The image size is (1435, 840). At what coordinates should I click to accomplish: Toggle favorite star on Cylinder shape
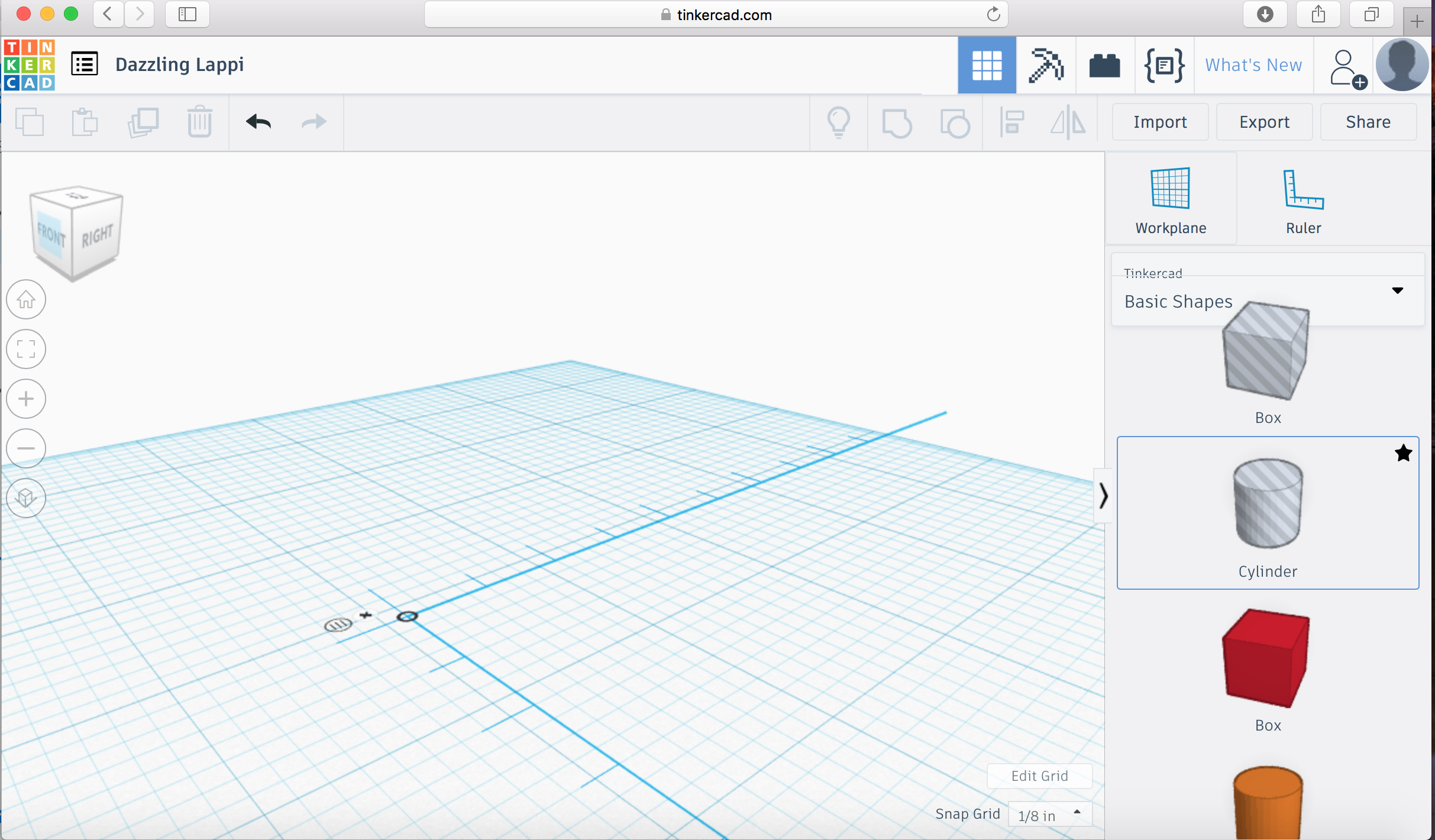(1403, 453)
